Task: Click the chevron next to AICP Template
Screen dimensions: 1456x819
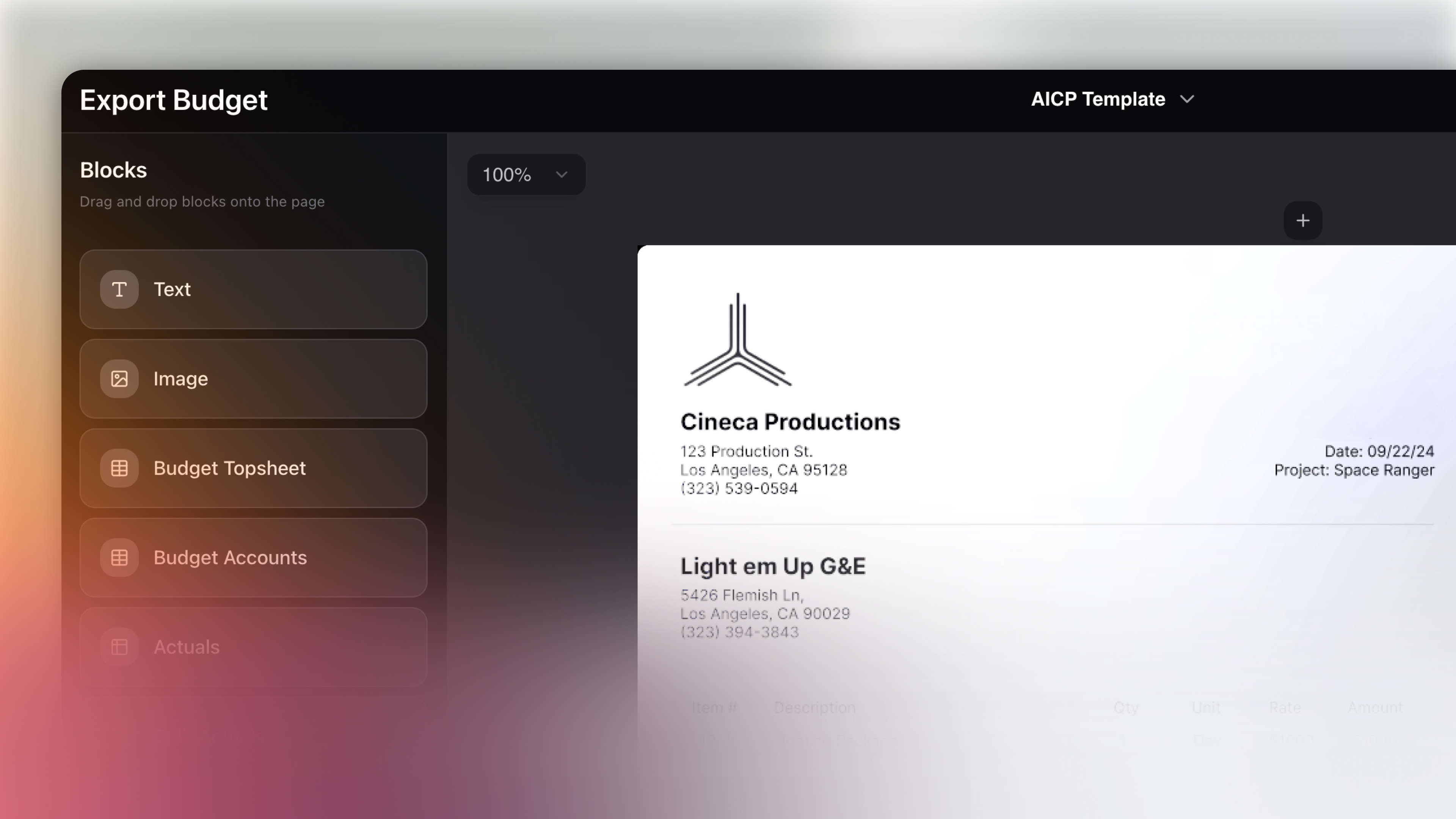Action: click(x=1187, y=99)
